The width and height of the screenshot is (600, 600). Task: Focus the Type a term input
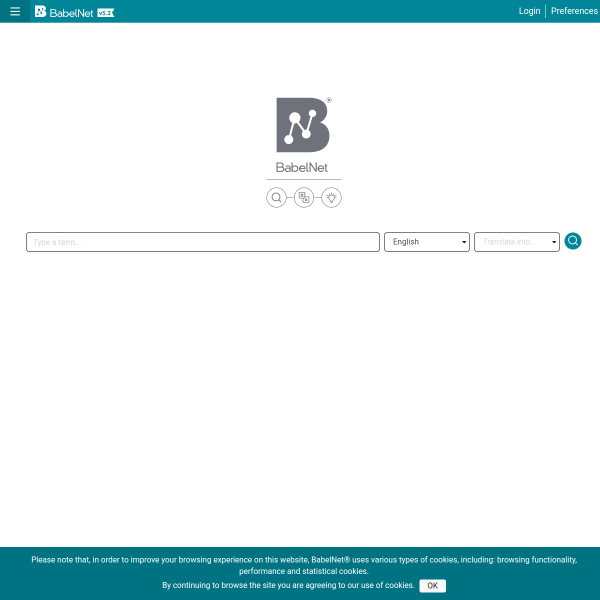(x=203, y=242)
